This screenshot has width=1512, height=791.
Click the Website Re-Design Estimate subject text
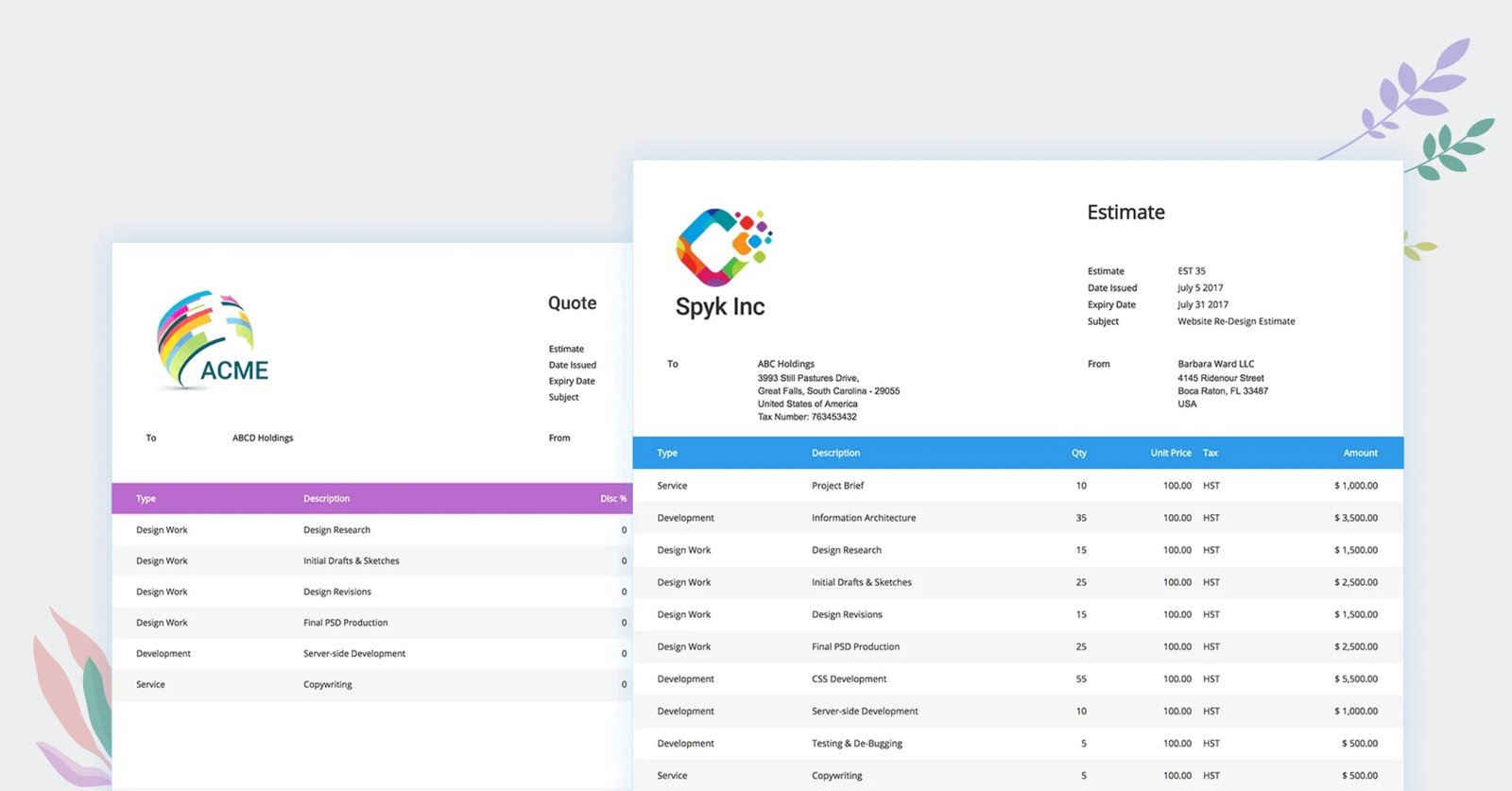tap(1235, 321)
